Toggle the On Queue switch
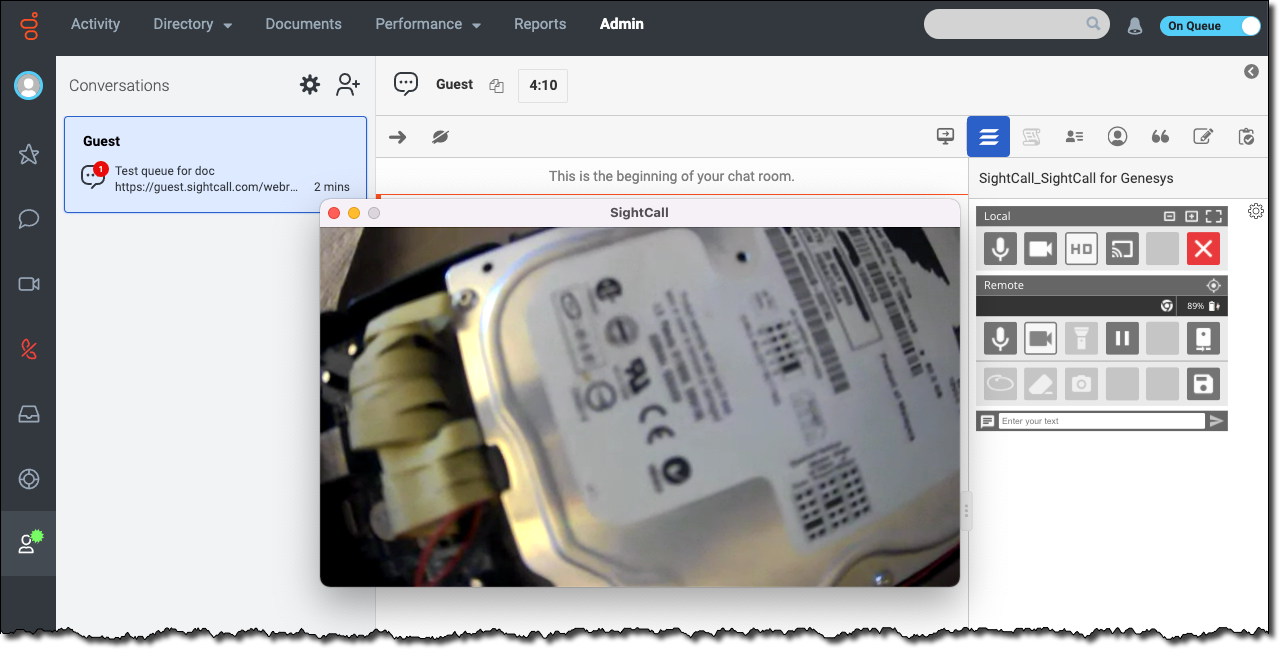Image resolution: width=1279 pixels, height=650 pixels. coord(1210,26)
